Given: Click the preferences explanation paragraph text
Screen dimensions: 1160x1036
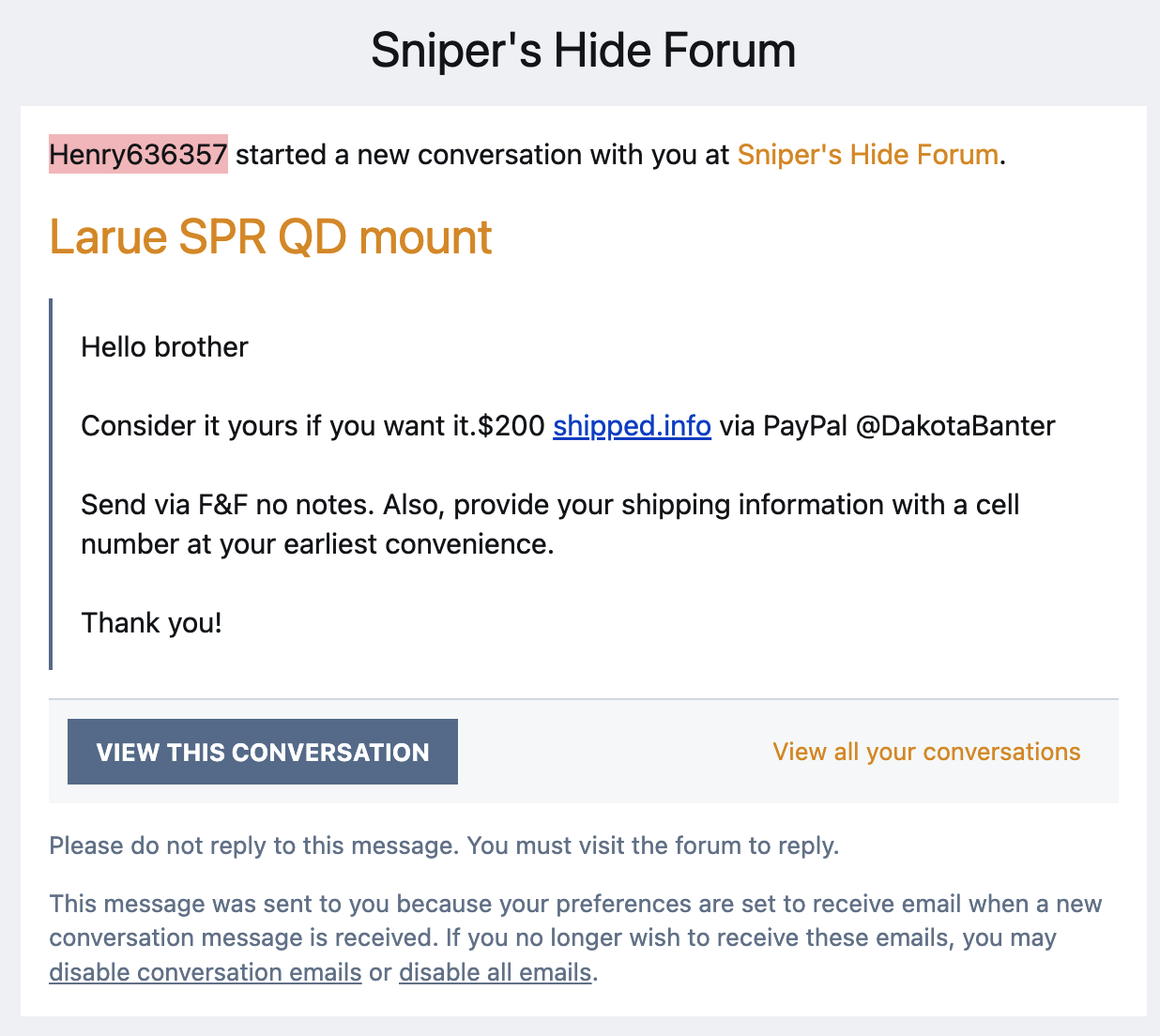Looking at the screenshot, I should coord(575,937).
